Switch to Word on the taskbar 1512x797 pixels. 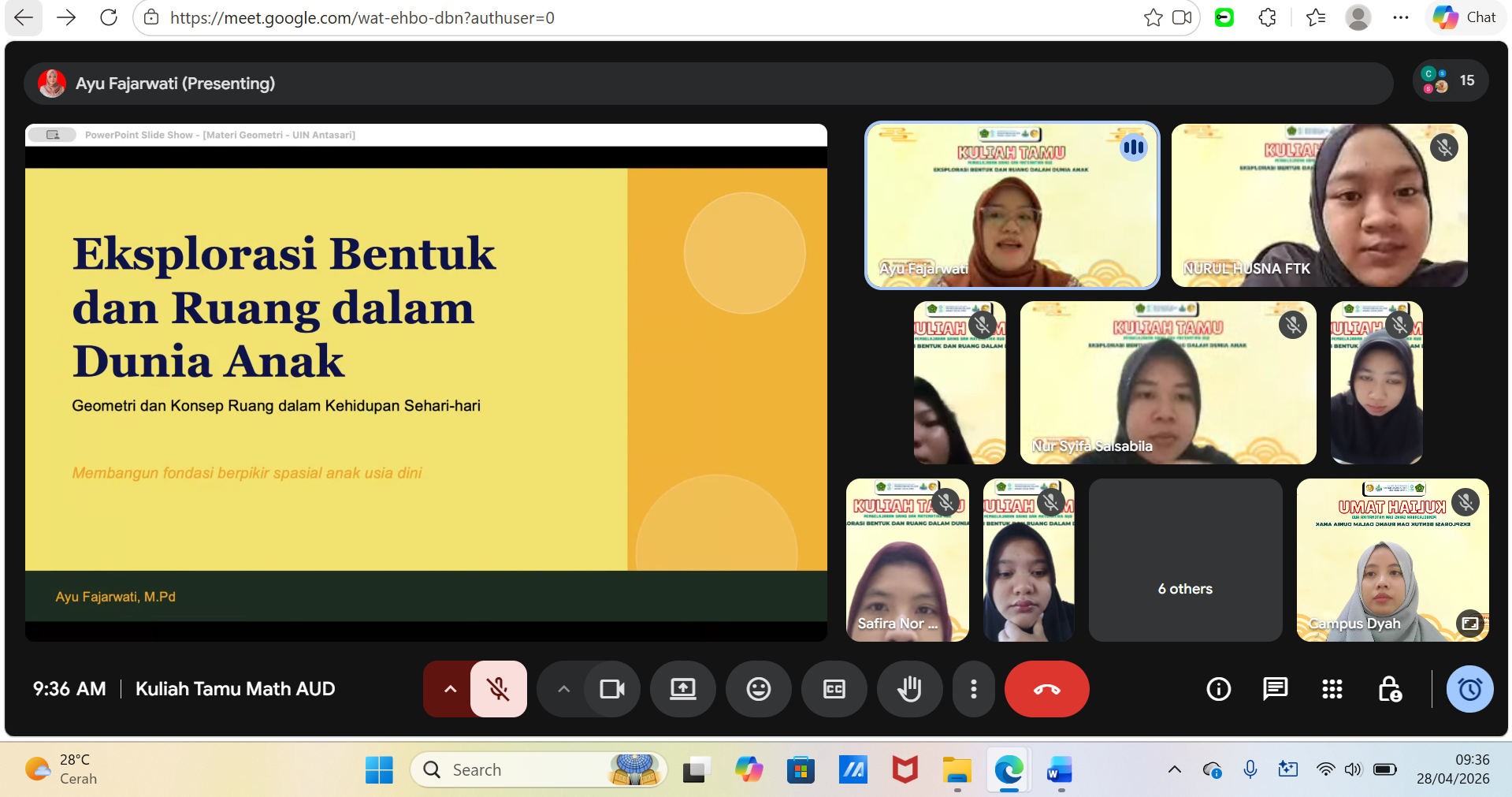pos(1061,769)
